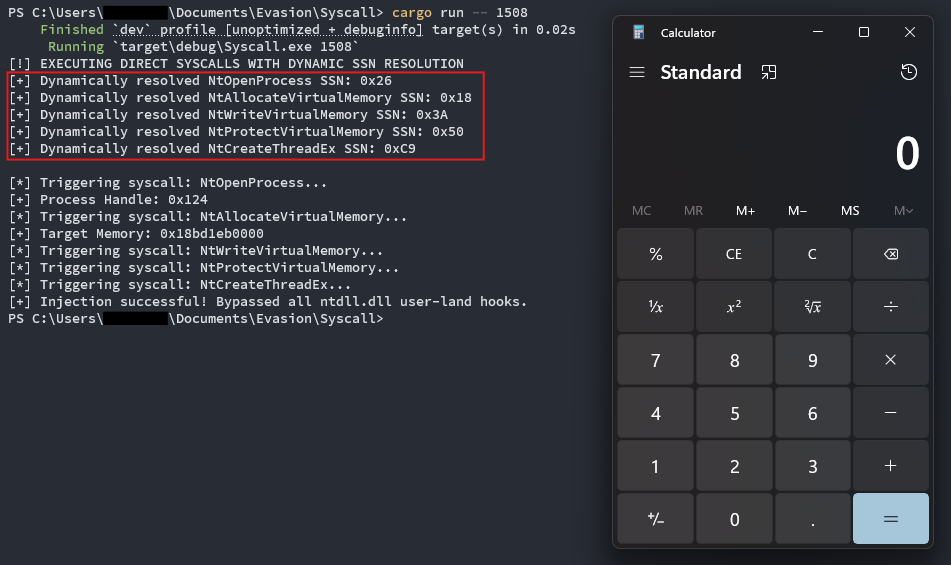
Task: Expand the memory list M dropdown
Action: (903, 210)
